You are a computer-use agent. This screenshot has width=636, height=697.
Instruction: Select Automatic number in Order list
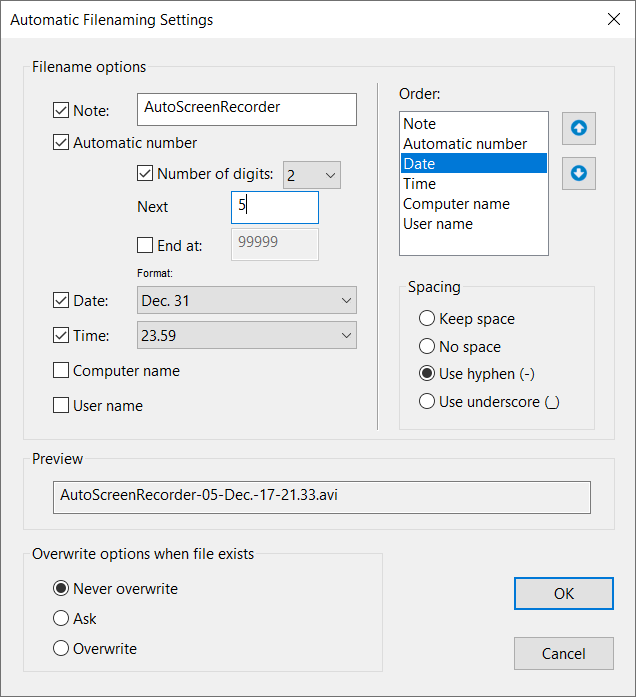(464, 144)
